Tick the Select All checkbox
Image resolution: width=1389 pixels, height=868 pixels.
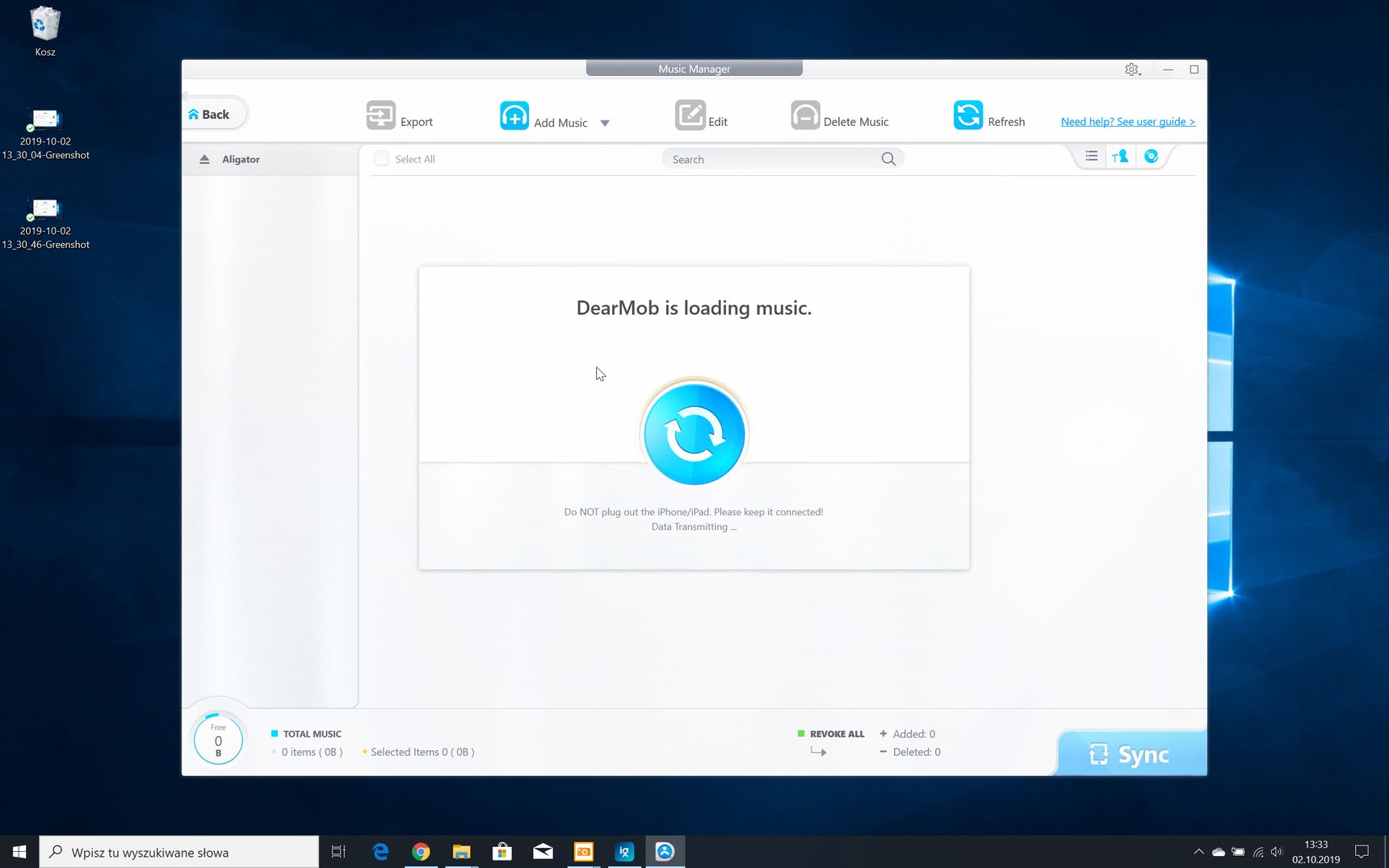(x=382, y=159)
